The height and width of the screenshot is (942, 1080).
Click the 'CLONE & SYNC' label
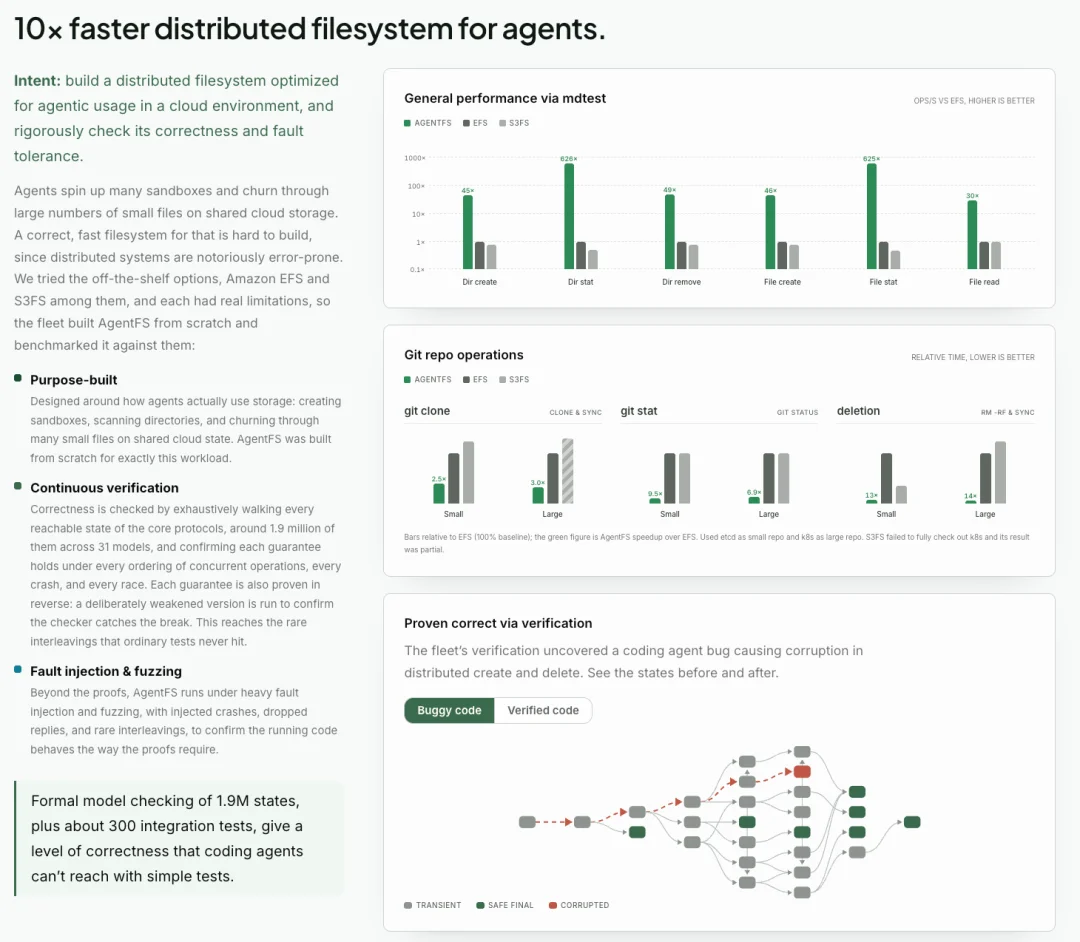575,412
